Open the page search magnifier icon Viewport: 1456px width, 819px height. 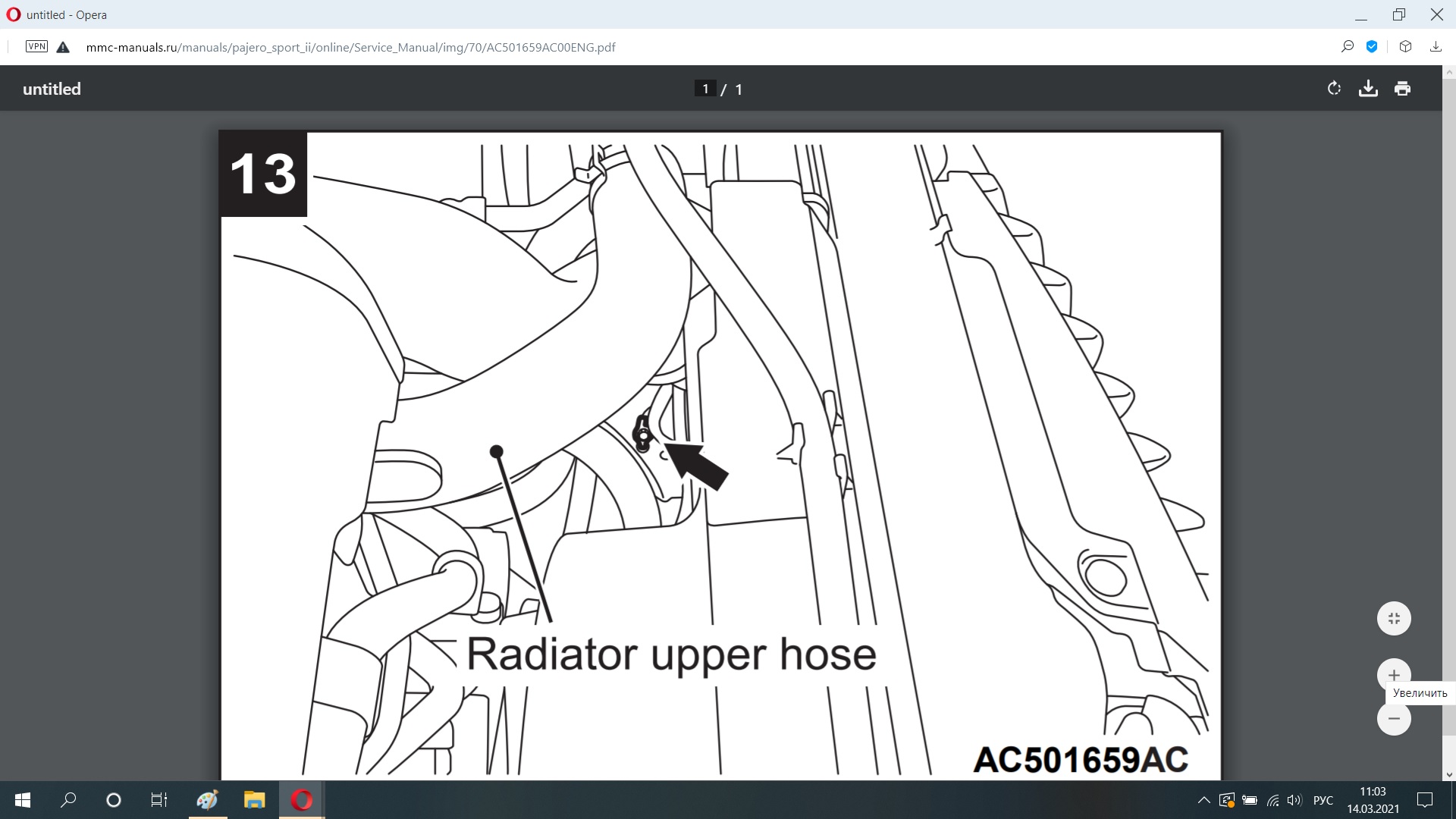click(x=1348, y=47)
